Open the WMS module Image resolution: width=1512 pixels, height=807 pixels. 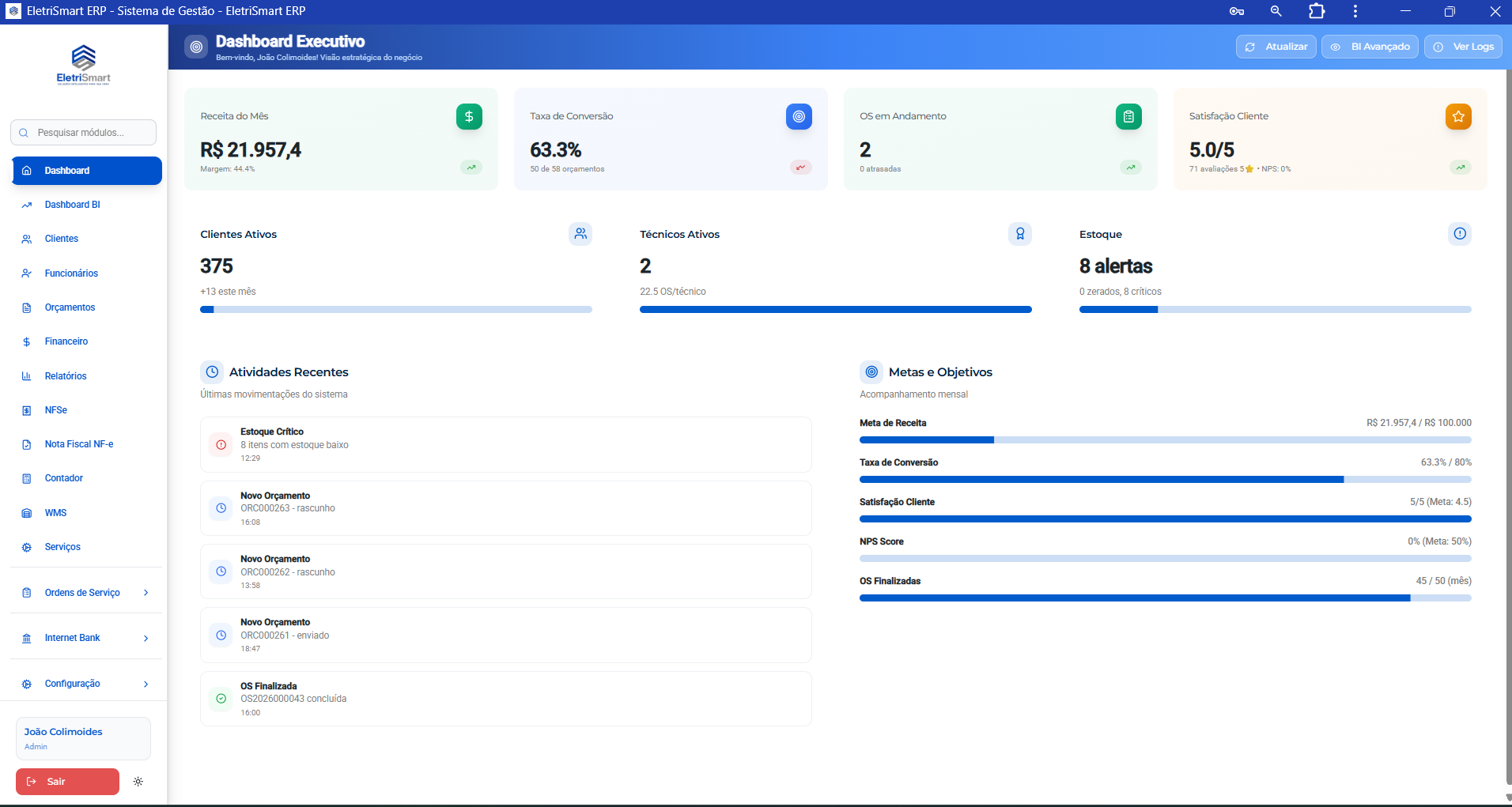point(87,513)
